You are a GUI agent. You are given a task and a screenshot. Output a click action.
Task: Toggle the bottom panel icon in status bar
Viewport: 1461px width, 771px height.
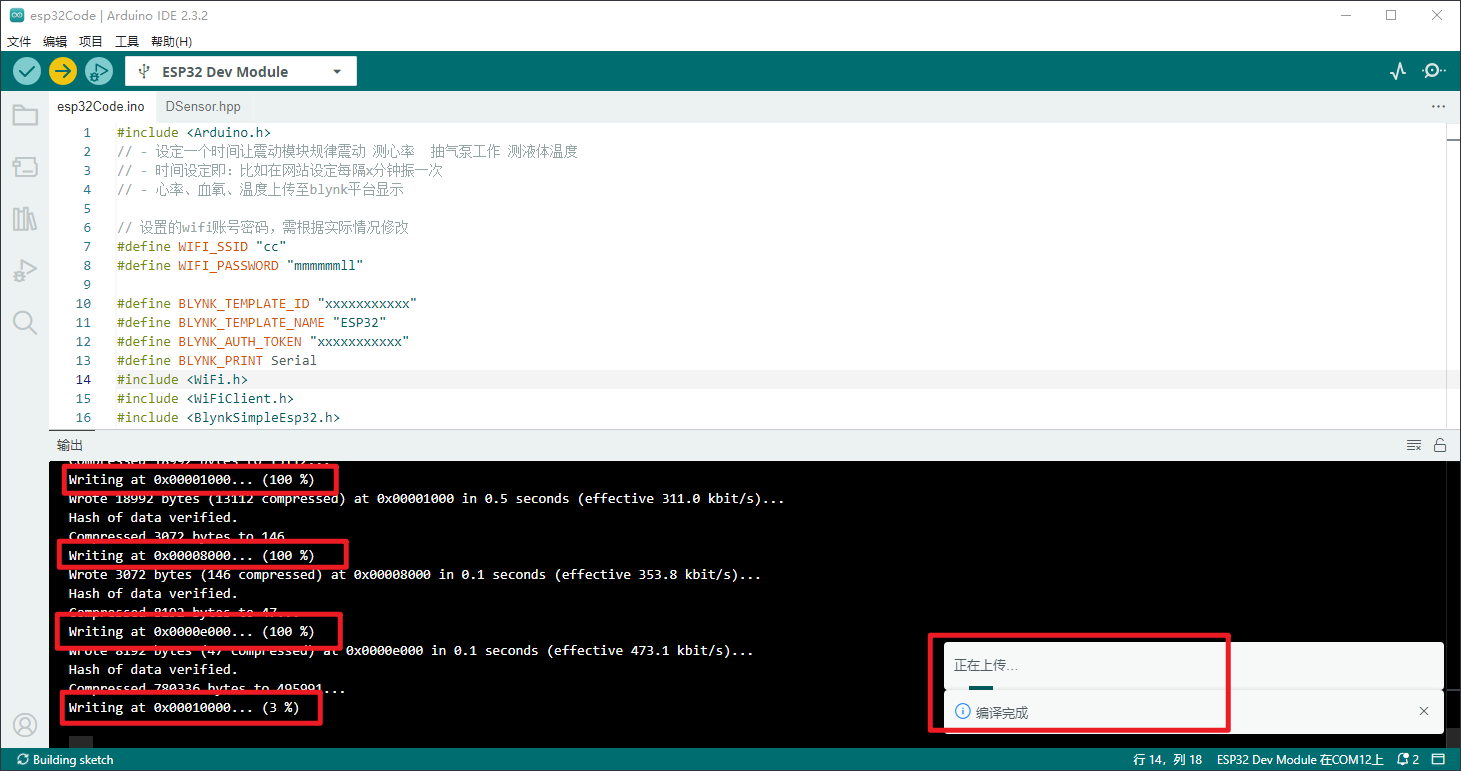coord(1438,760)
